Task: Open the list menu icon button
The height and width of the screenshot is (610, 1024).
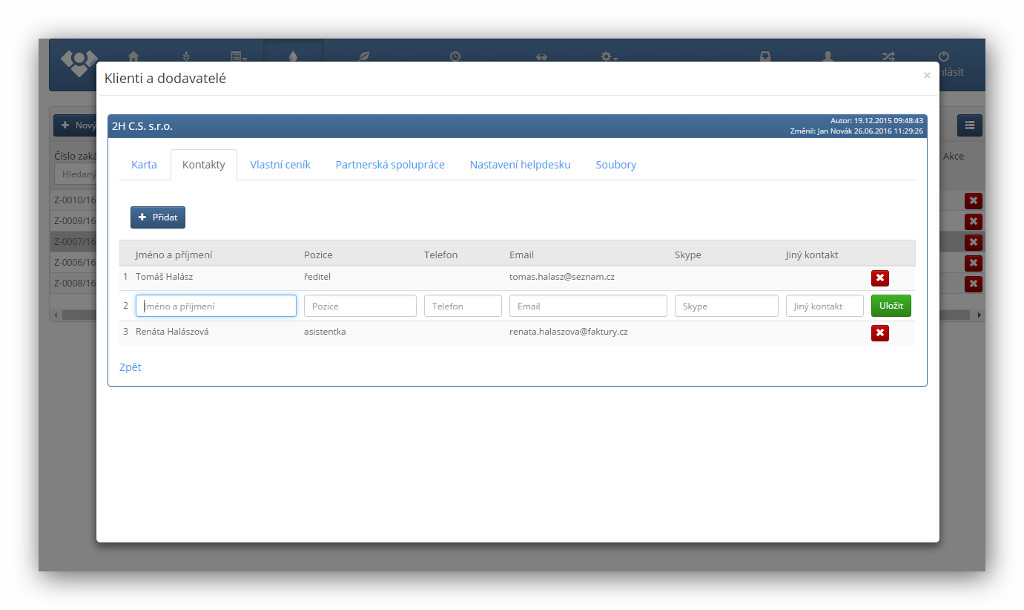Action: click(x=969, y=125)
